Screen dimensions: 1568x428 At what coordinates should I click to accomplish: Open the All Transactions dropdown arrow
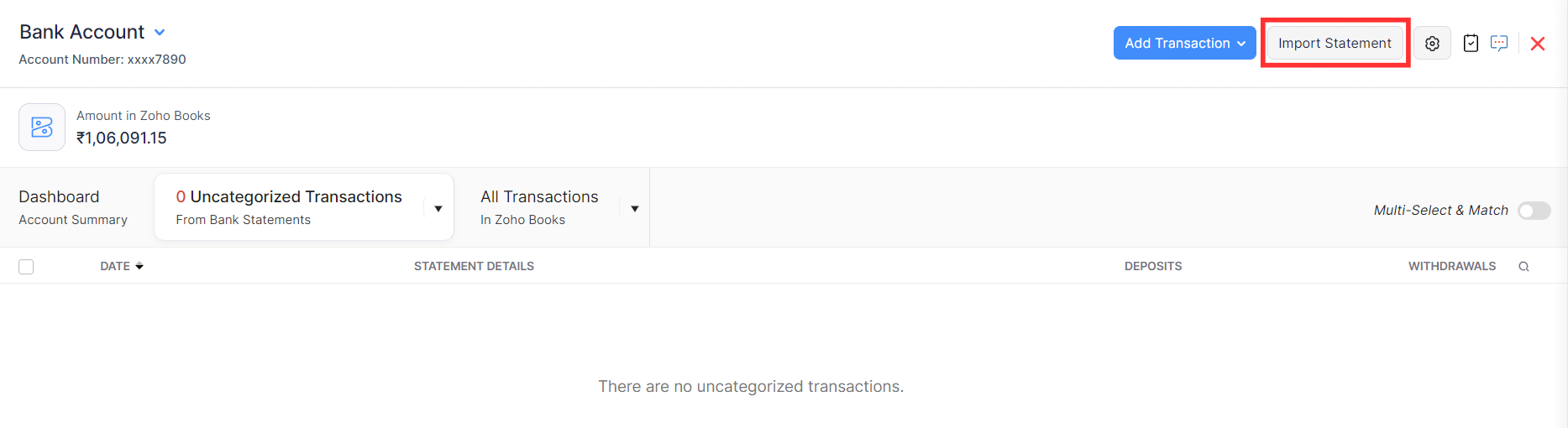635,209
